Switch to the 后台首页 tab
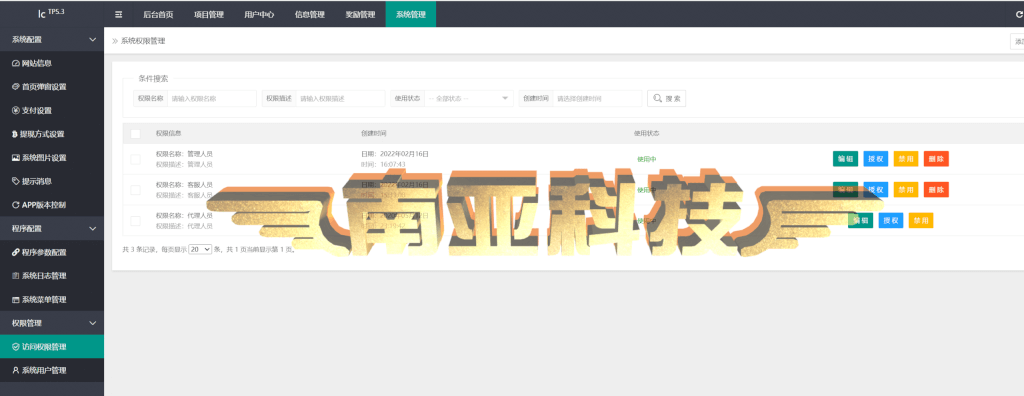1024x396 pixels. pyautogui.click(x=158, y=14)
